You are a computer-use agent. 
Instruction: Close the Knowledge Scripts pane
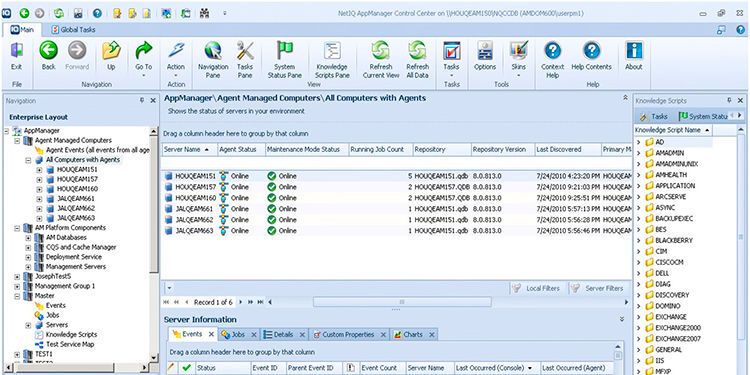[740, 100]
